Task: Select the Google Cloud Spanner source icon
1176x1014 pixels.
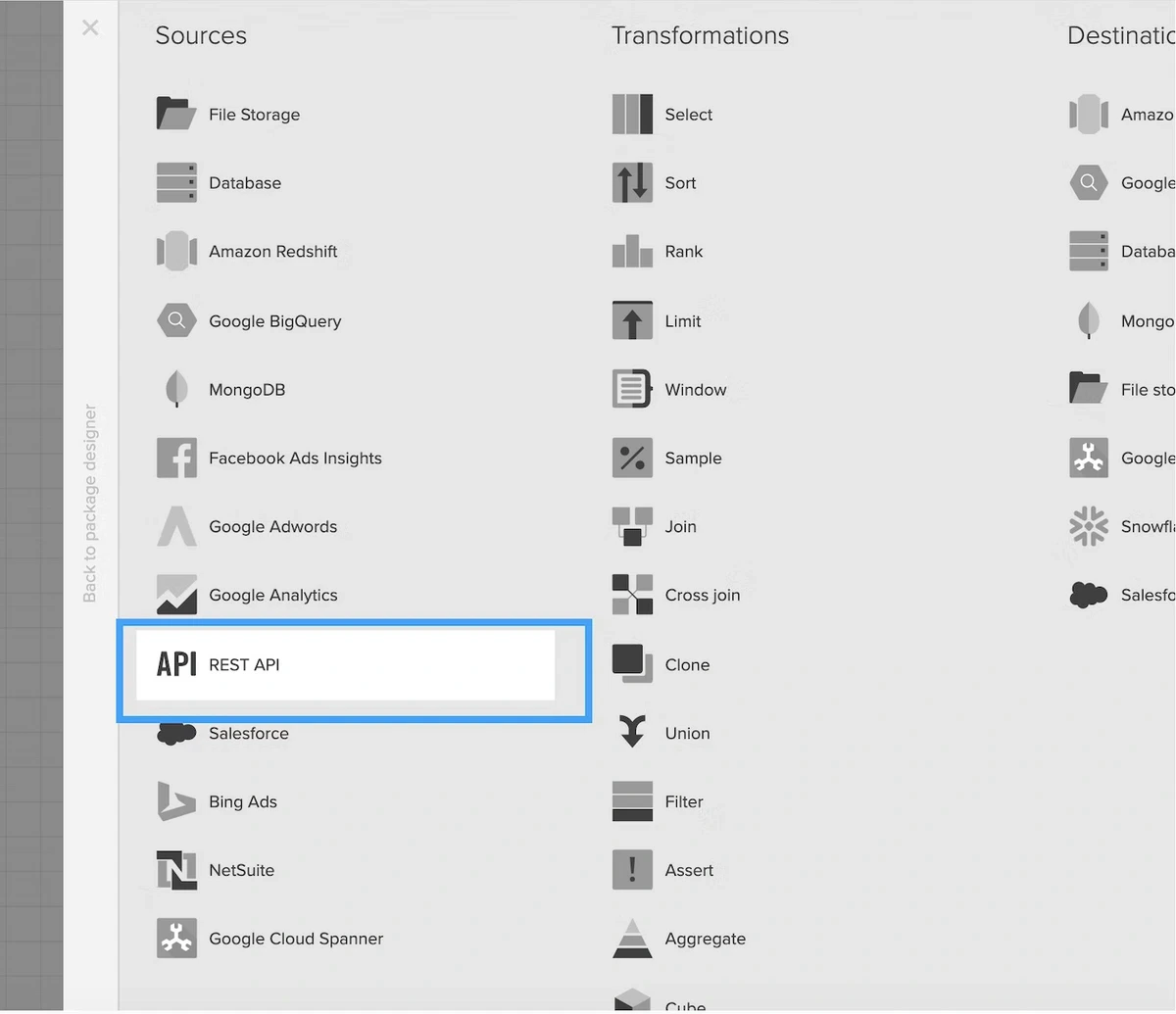Action: (176, 939)
